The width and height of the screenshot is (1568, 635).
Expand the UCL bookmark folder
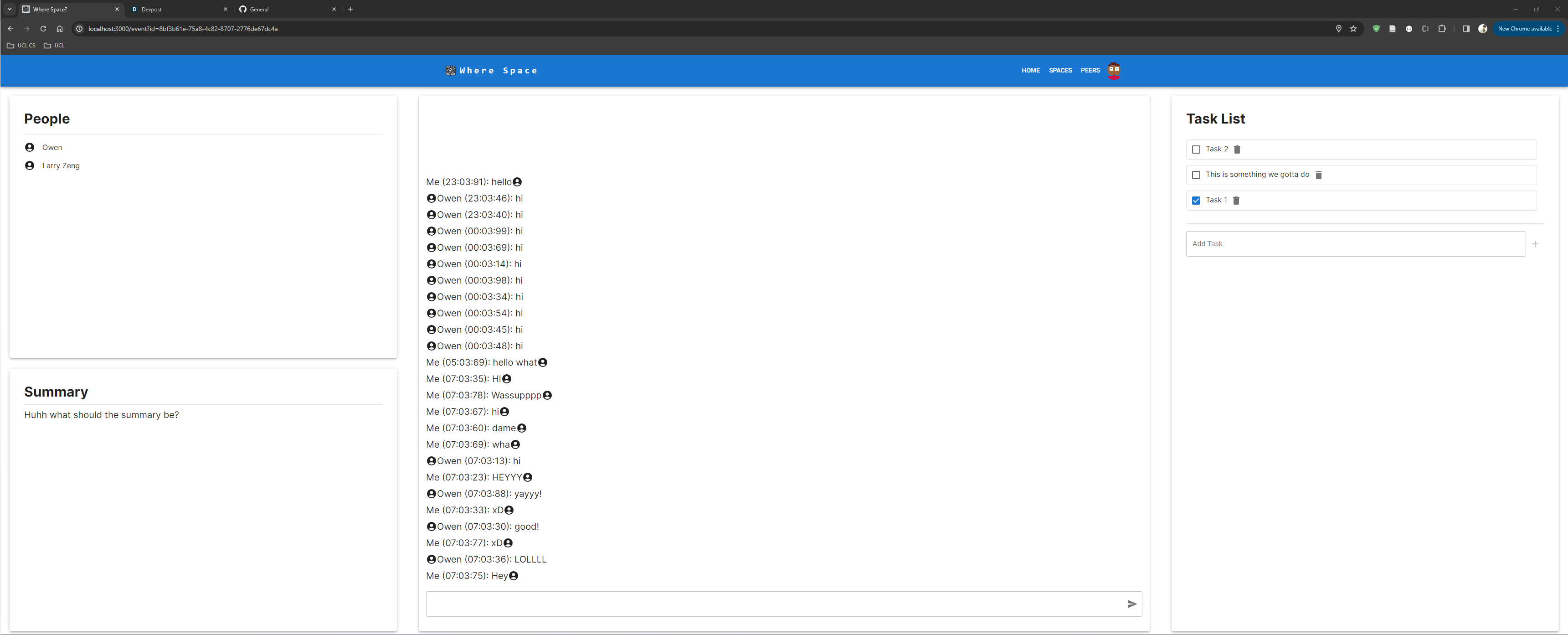pyautogui.click(x=54, y=46)
